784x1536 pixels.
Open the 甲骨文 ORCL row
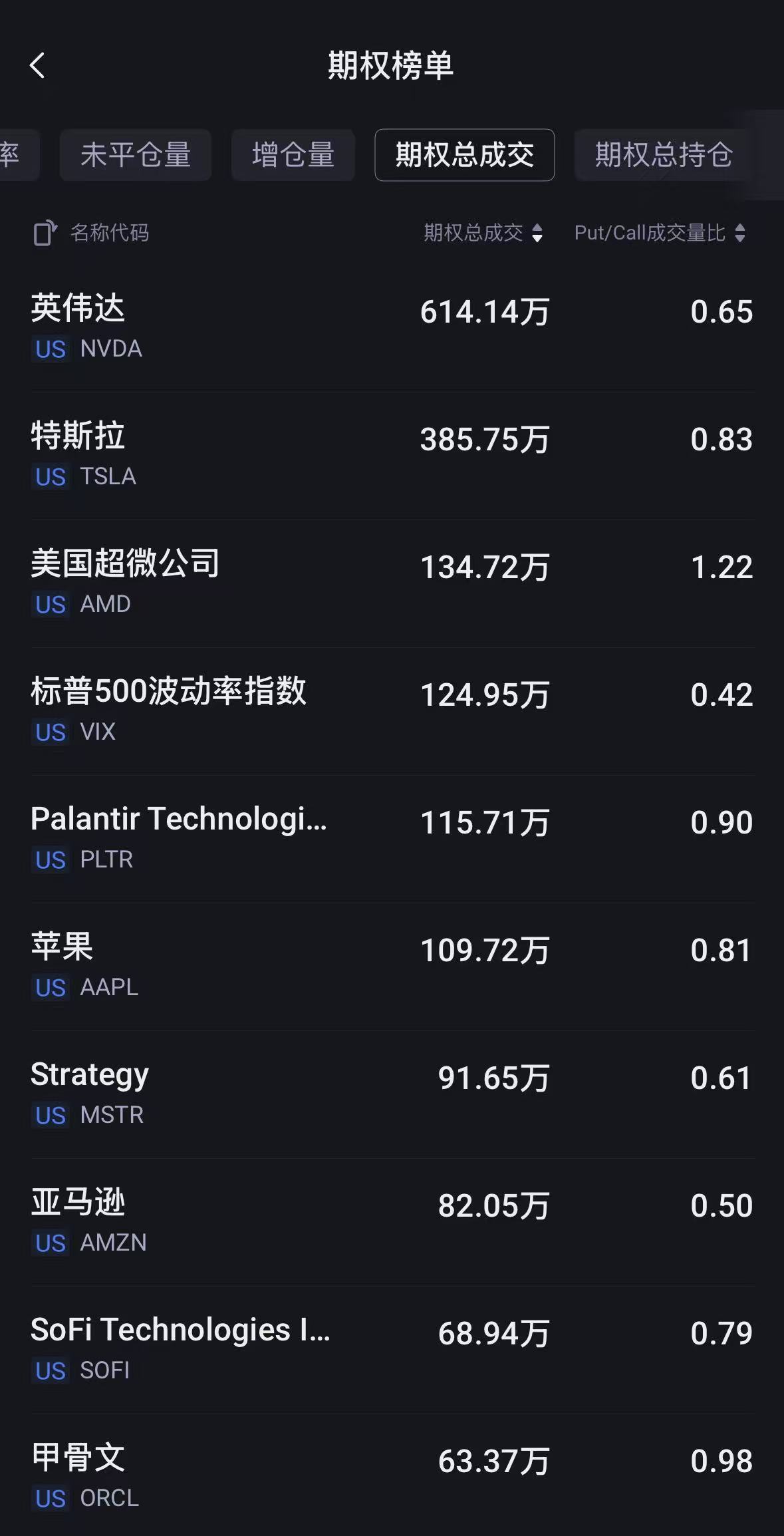click(392, 1475)
